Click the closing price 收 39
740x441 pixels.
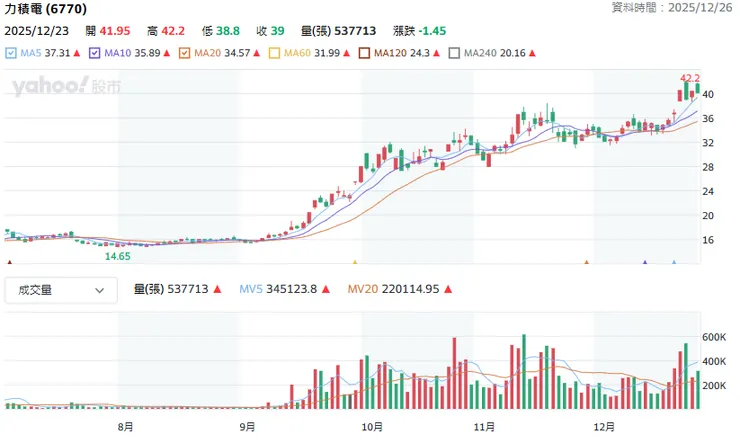270,31
